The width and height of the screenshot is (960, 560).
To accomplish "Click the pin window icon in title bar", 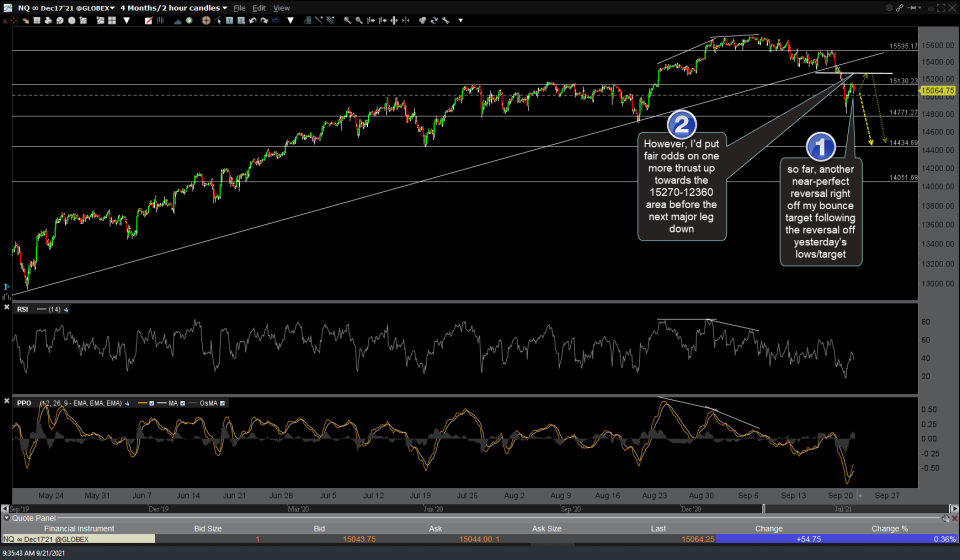I will click(x=912, y=8).
